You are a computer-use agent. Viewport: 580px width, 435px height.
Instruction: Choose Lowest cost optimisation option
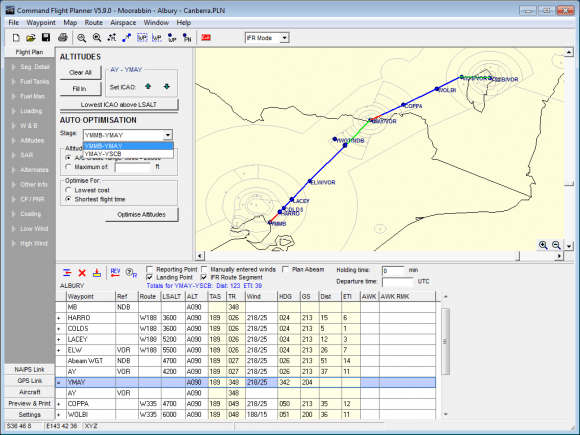[x=68, y=190]
